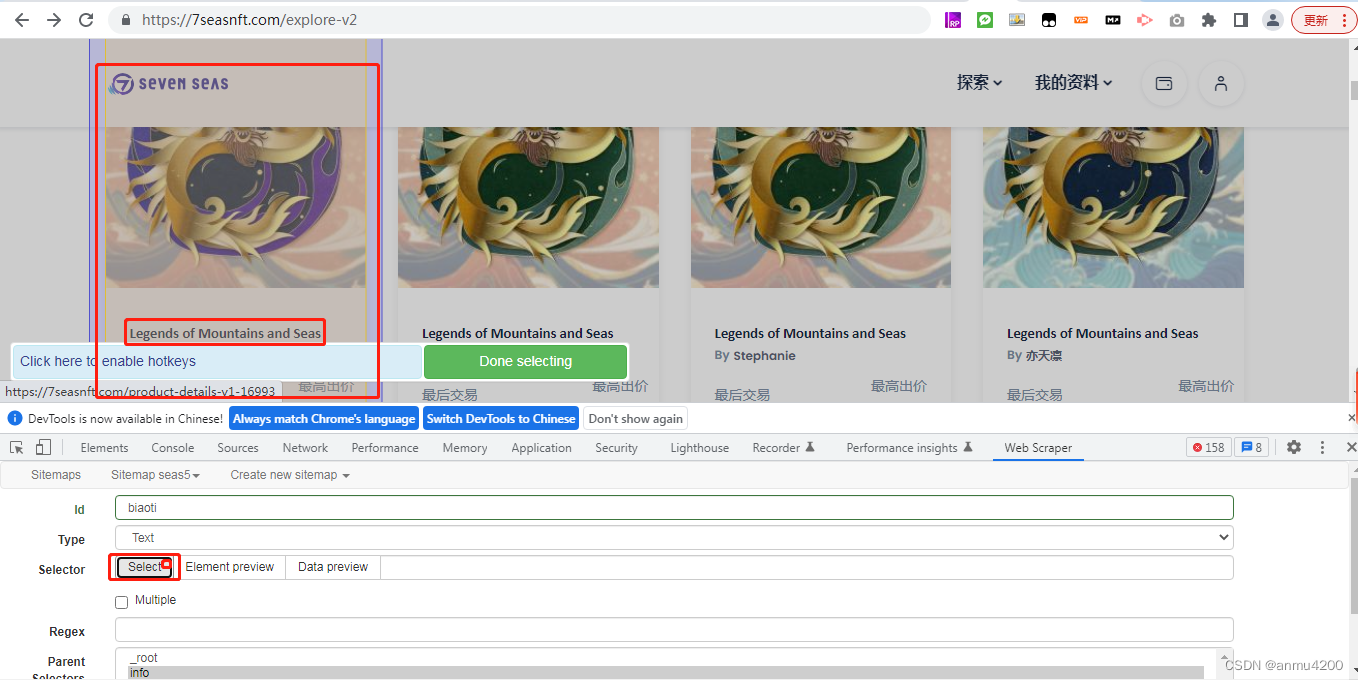Click Switch DevTools to Chinese
Viewport: 1358px width, 680px height.
coord(501,418)
